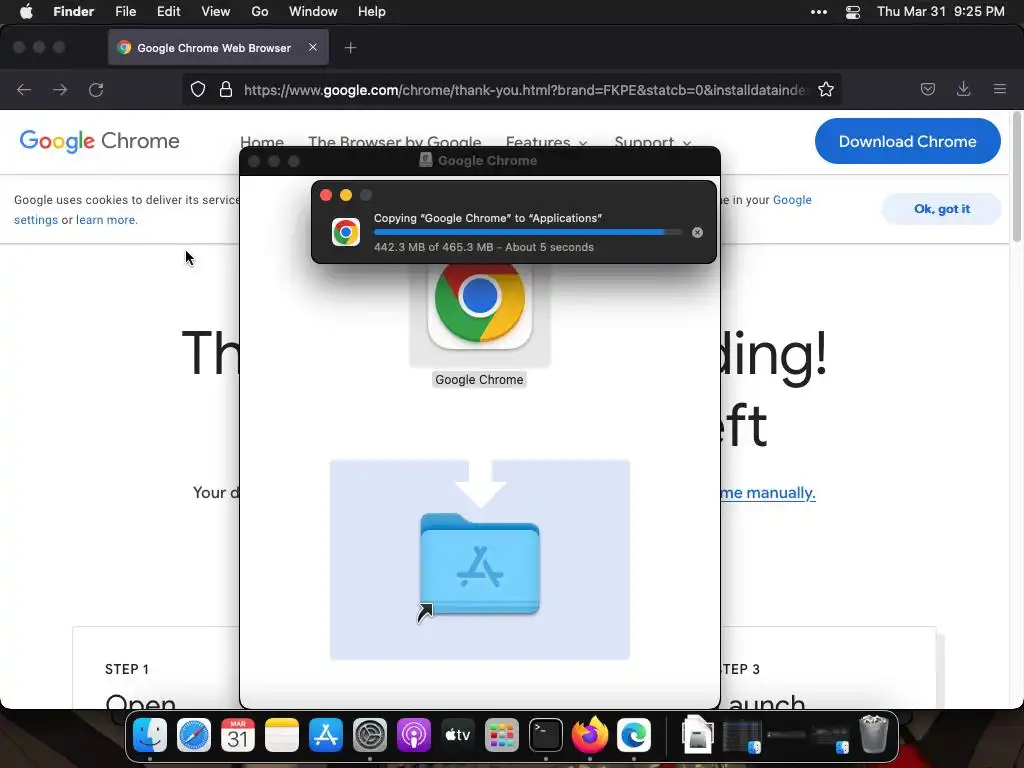This screenshot has width=1024, height=768.
Task: Open Finder from the Dock
Action: [150, 735]
